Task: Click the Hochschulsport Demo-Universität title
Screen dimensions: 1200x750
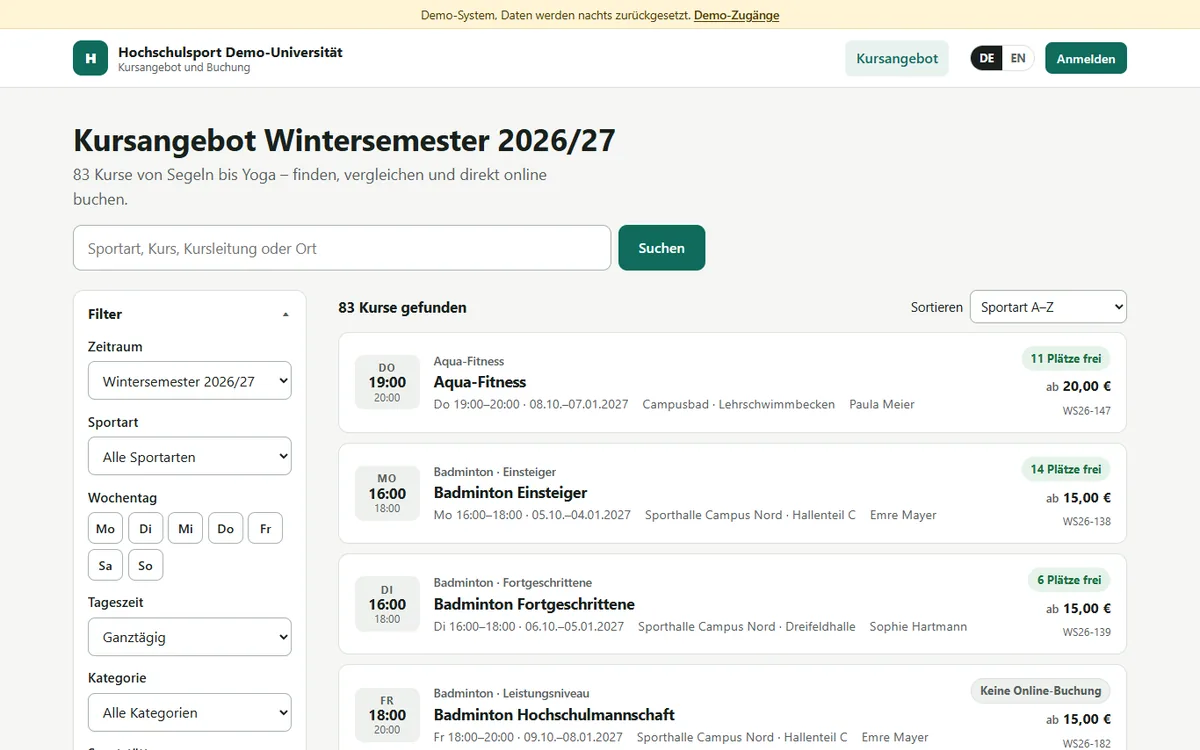Action: click(x=230, y=52)
